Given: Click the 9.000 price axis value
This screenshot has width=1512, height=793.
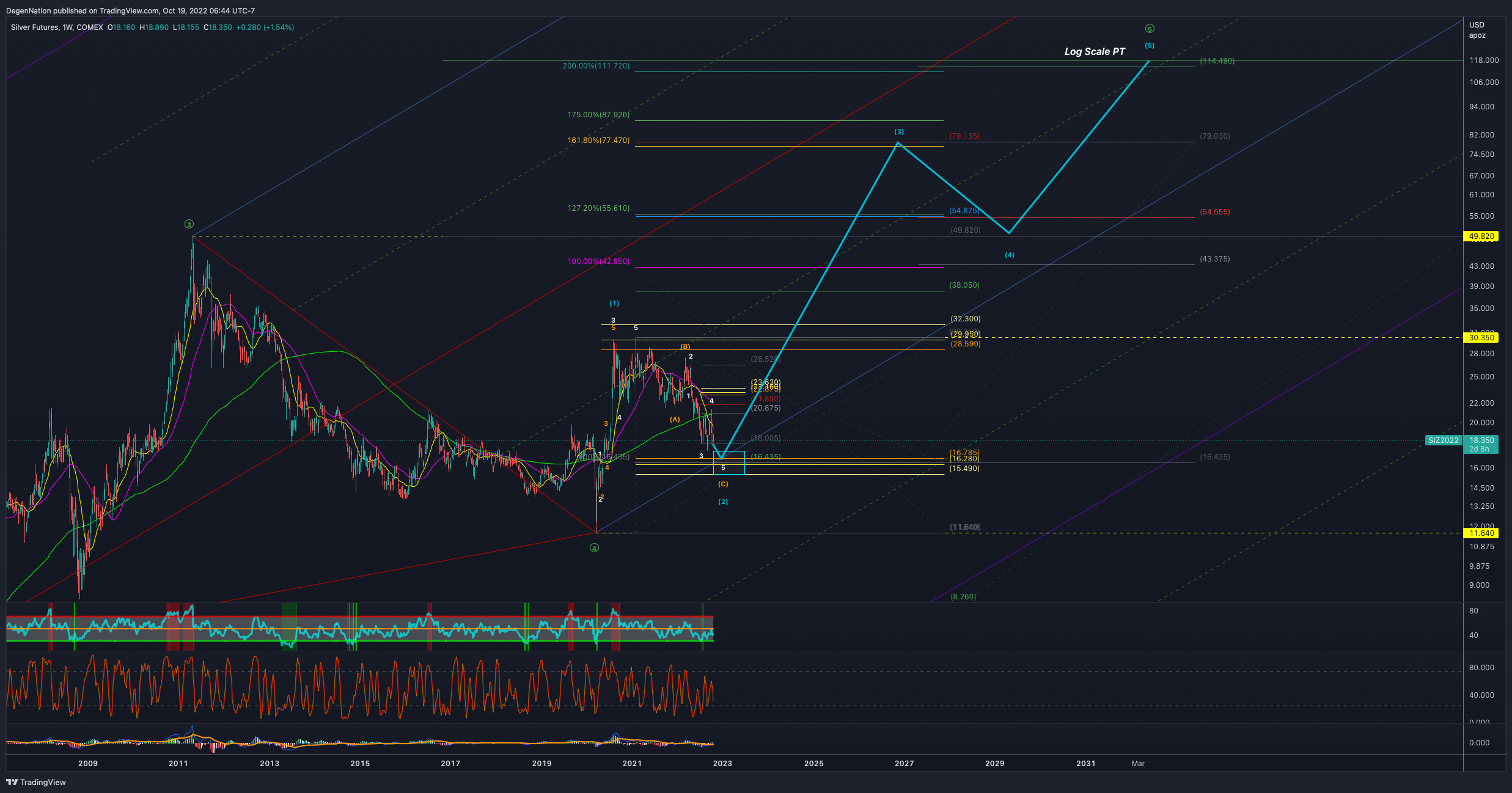Looking at the screenshot, I should tap(1480, 585).
